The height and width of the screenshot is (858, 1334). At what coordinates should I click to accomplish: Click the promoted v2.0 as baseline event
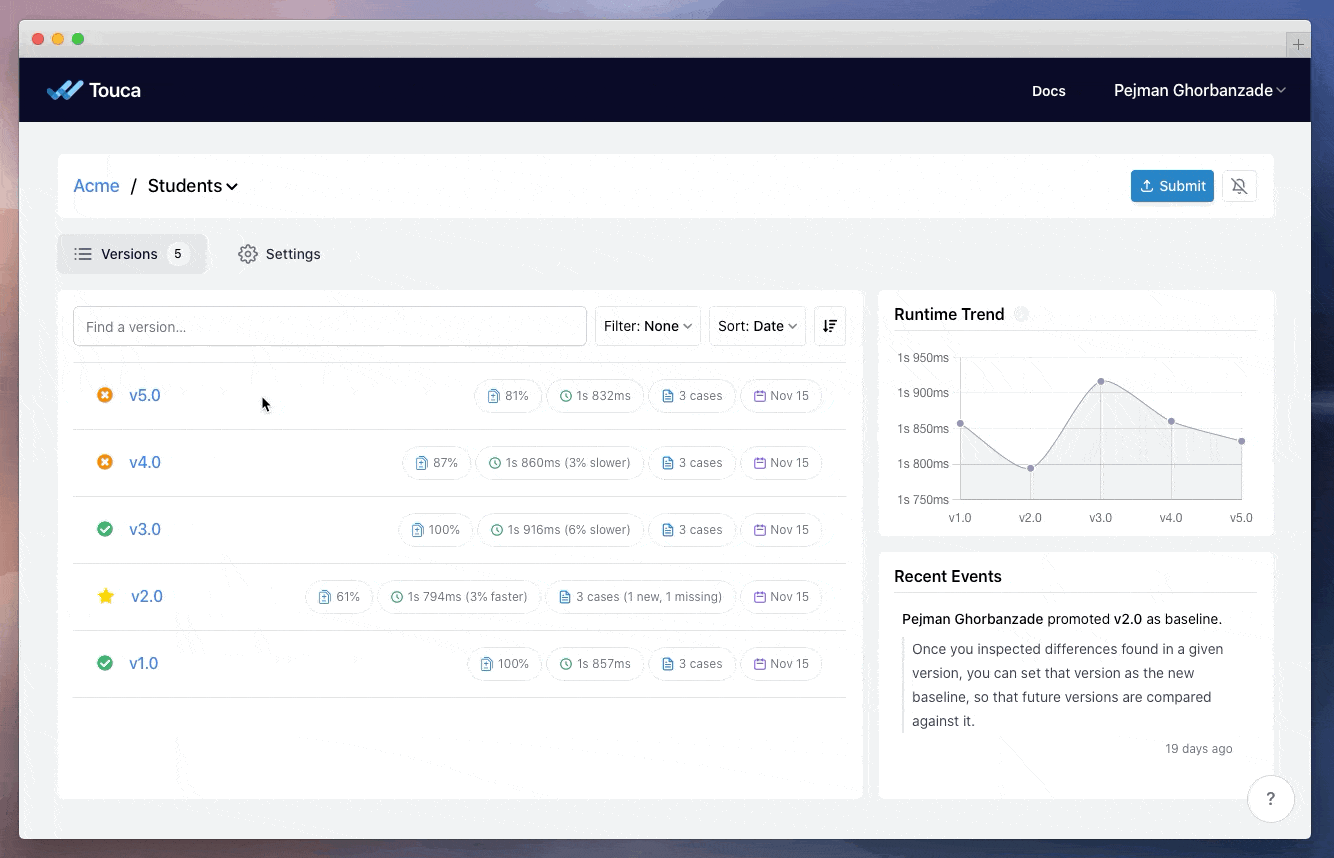click(1062, 619)
